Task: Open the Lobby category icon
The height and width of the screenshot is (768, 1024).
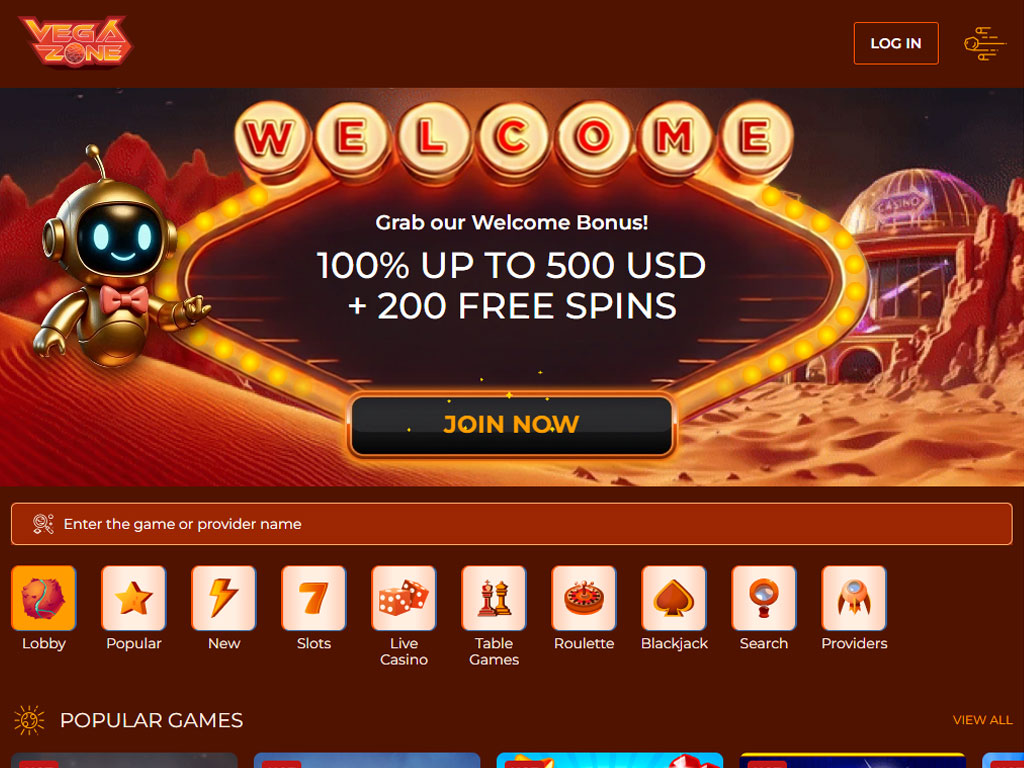Action: (x=44, y=598)
